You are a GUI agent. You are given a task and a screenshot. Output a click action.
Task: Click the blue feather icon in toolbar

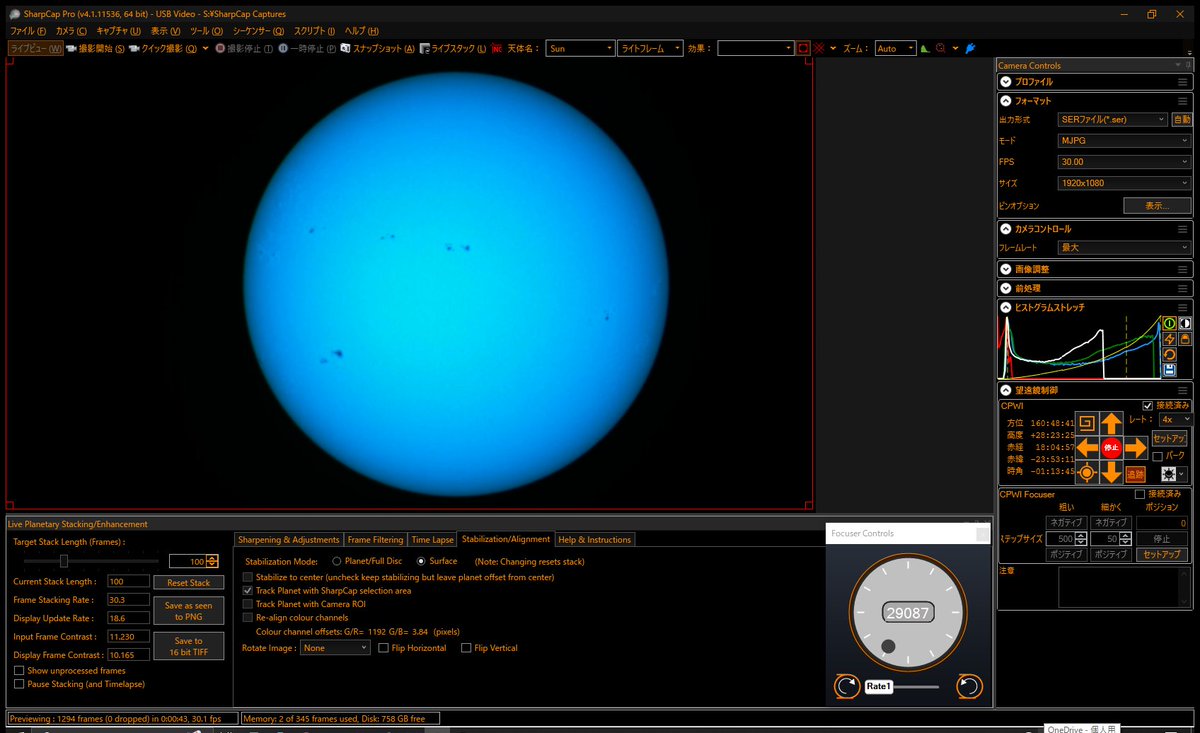click(970, 48)
